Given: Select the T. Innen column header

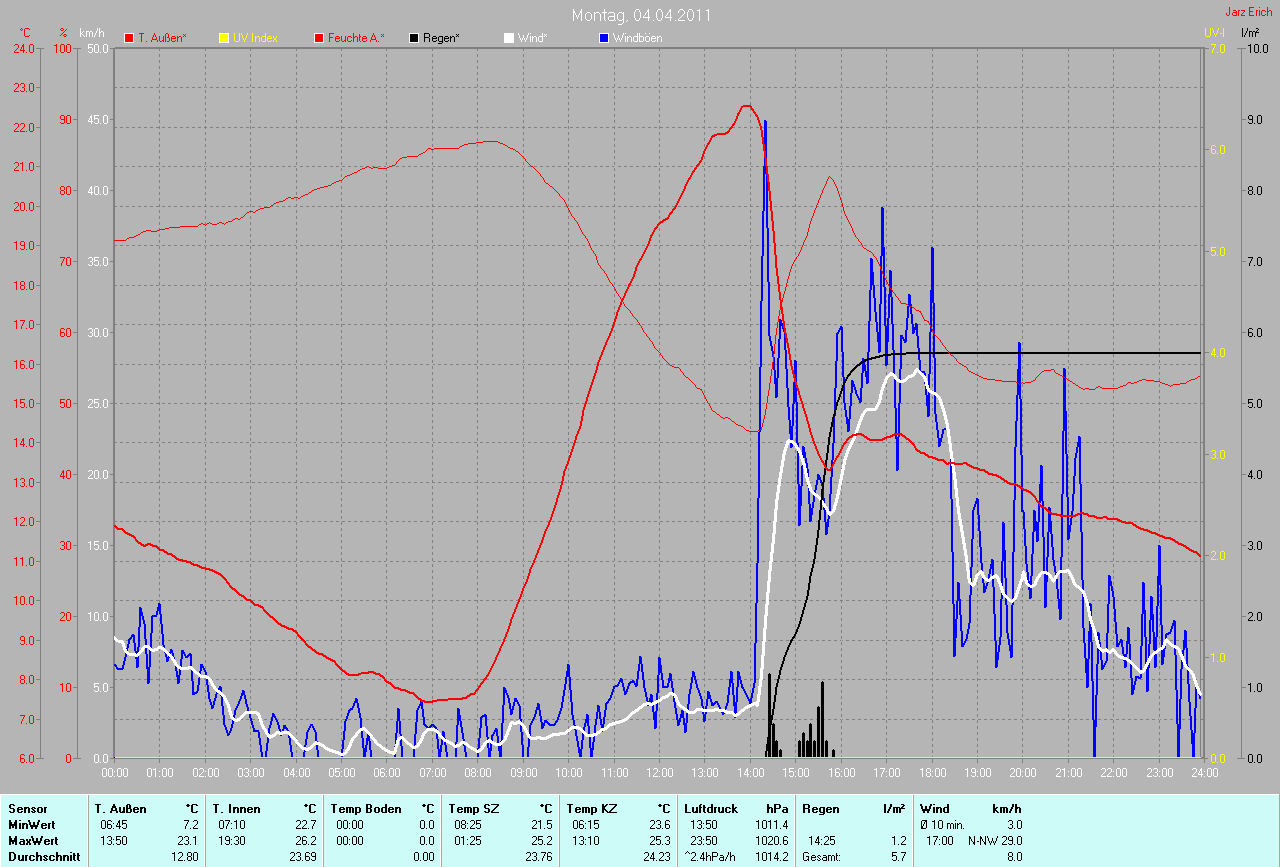Looking at the screenshot, I should point(236,808).
